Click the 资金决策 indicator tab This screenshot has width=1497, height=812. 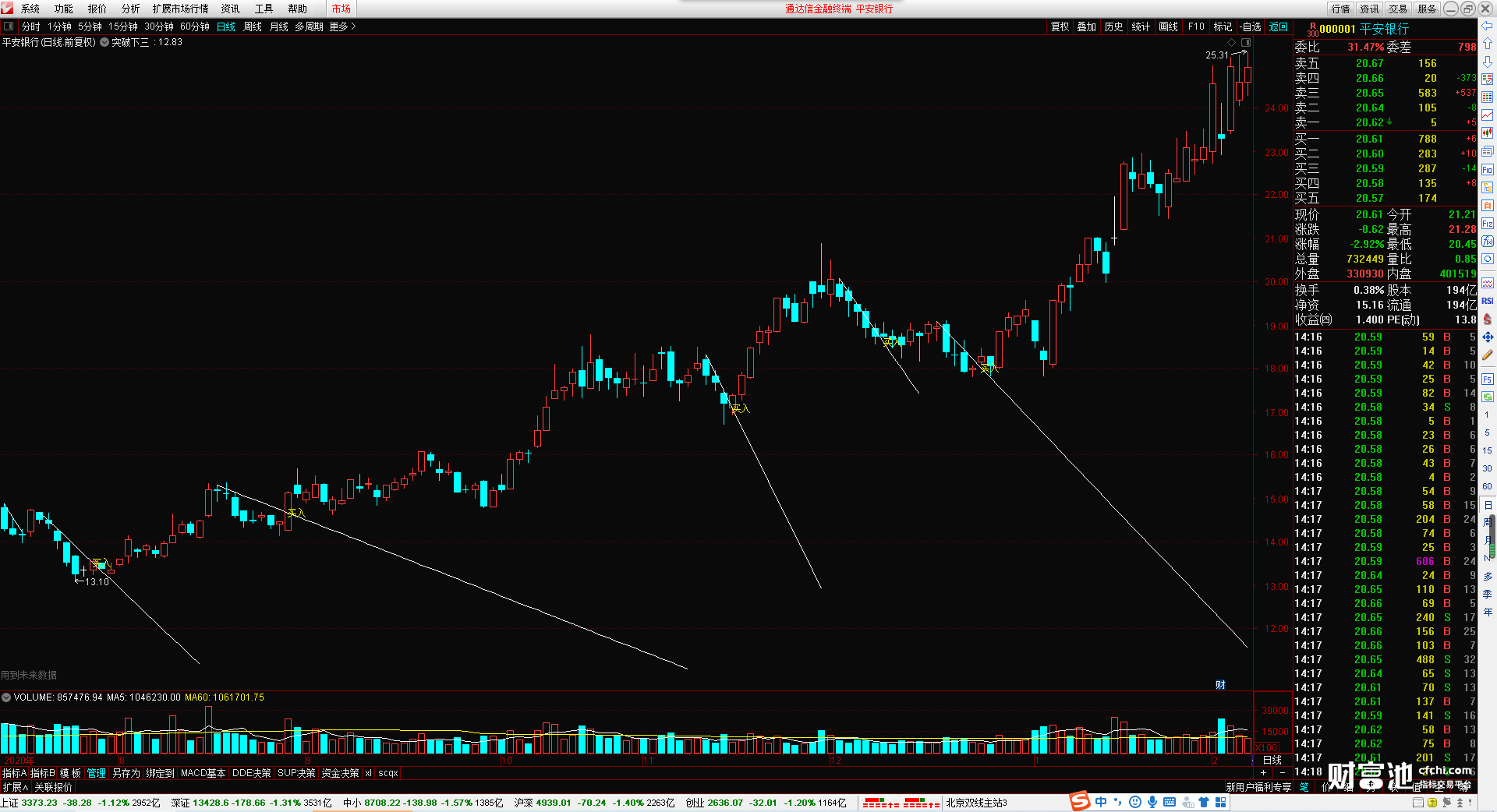click(x=340, y=773)
